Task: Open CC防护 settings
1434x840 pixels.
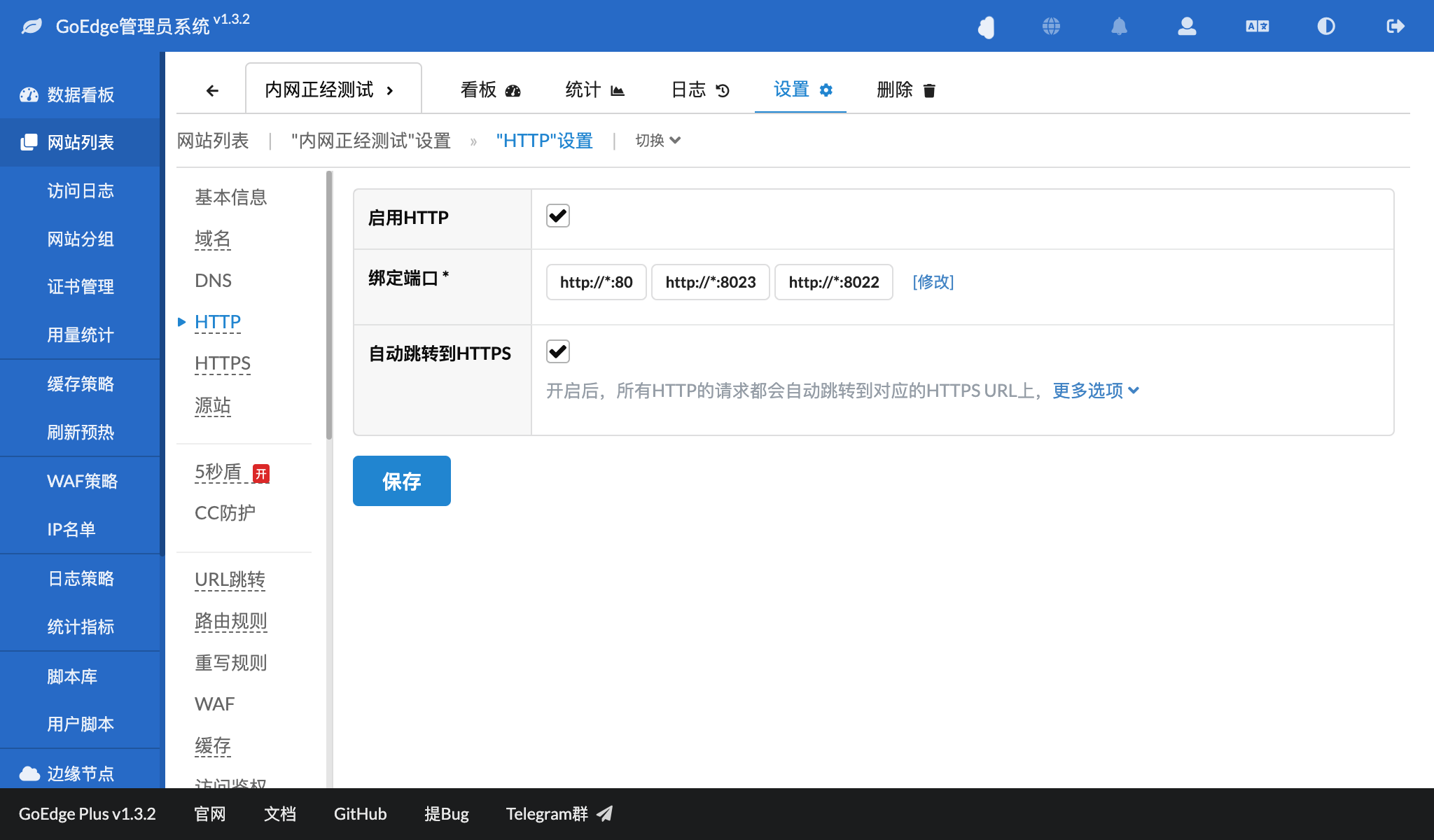Action: pyautogui.click(x=225, y=513)
